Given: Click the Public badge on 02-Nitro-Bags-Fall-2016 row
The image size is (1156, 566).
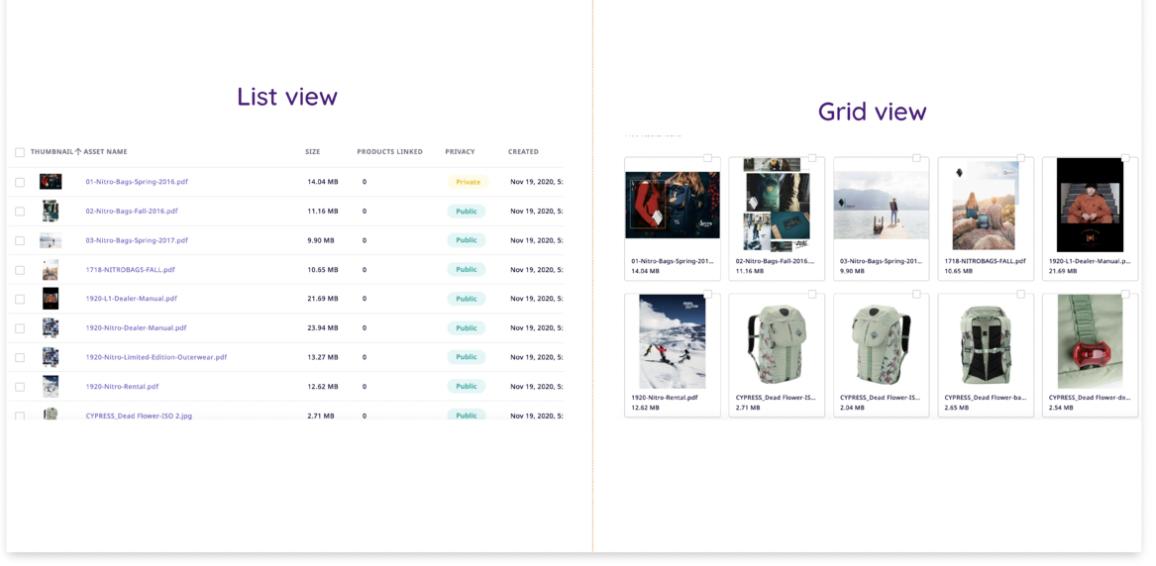Looking at the screenshot, I should click(x=467, y=212).
